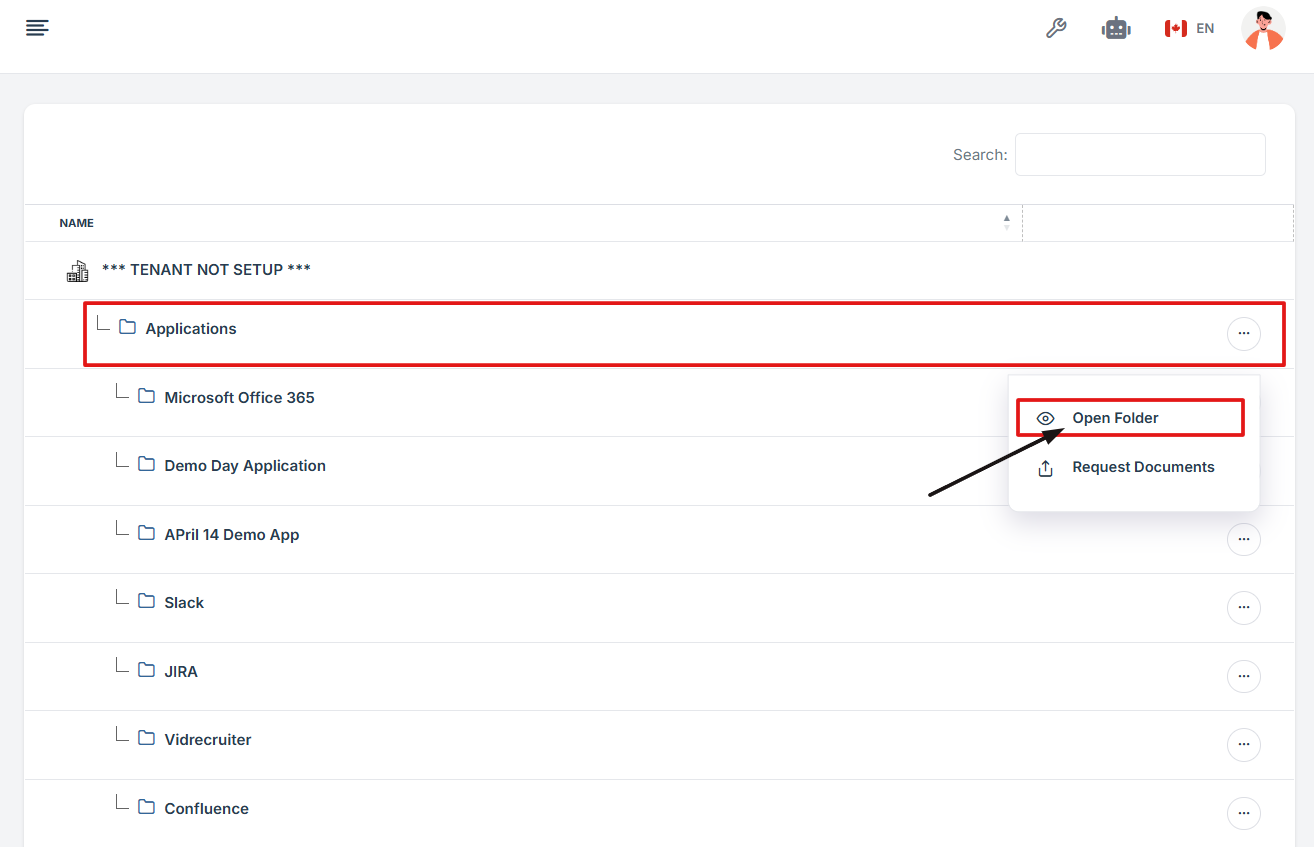Click the user avatar picture
The image size is (1314, 847).
[x=1262, y=28]
